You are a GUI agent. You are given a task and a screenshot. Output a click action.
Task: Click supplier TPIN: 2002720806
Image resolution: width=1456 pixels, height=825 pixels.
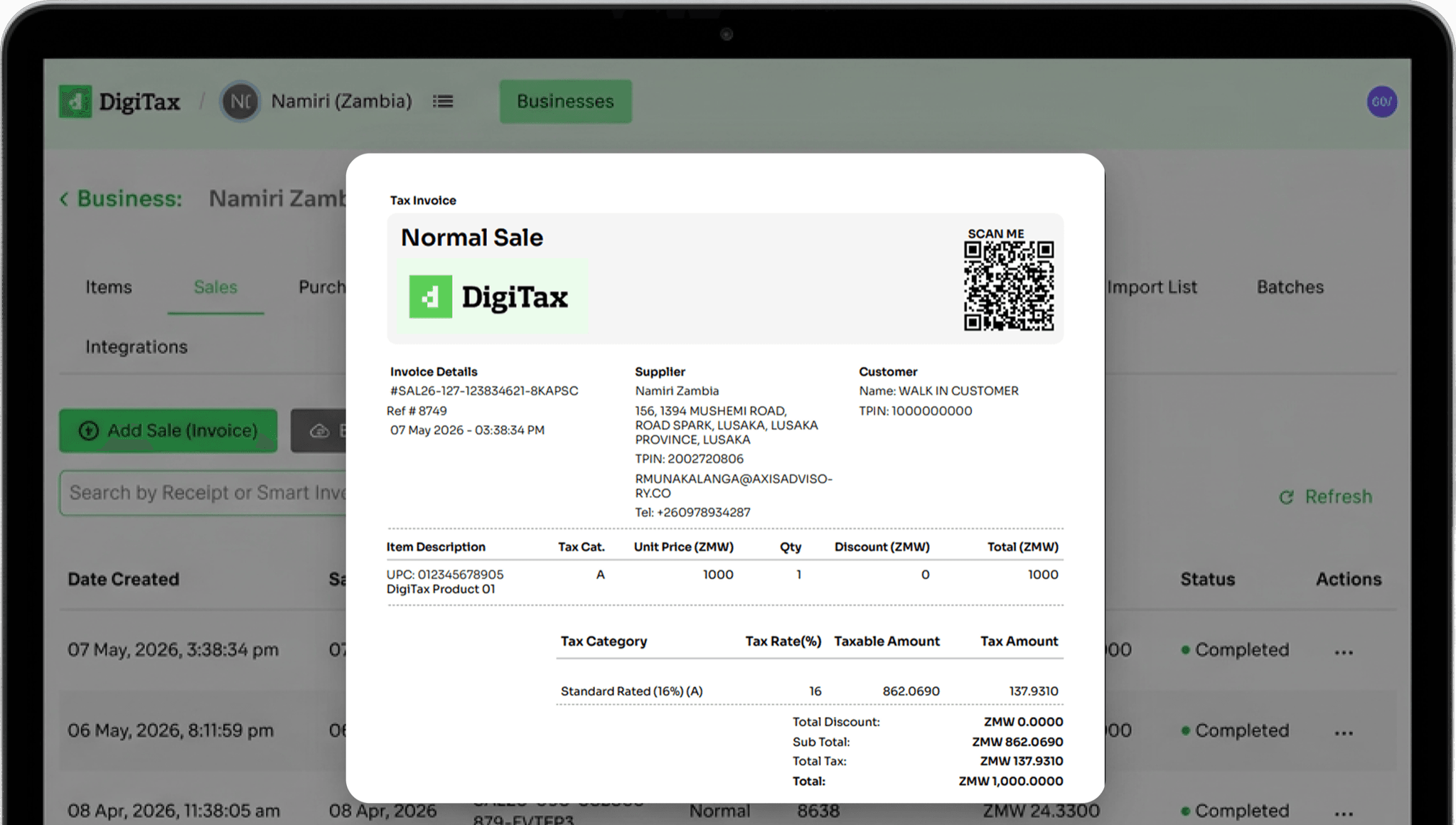[689, 459]
